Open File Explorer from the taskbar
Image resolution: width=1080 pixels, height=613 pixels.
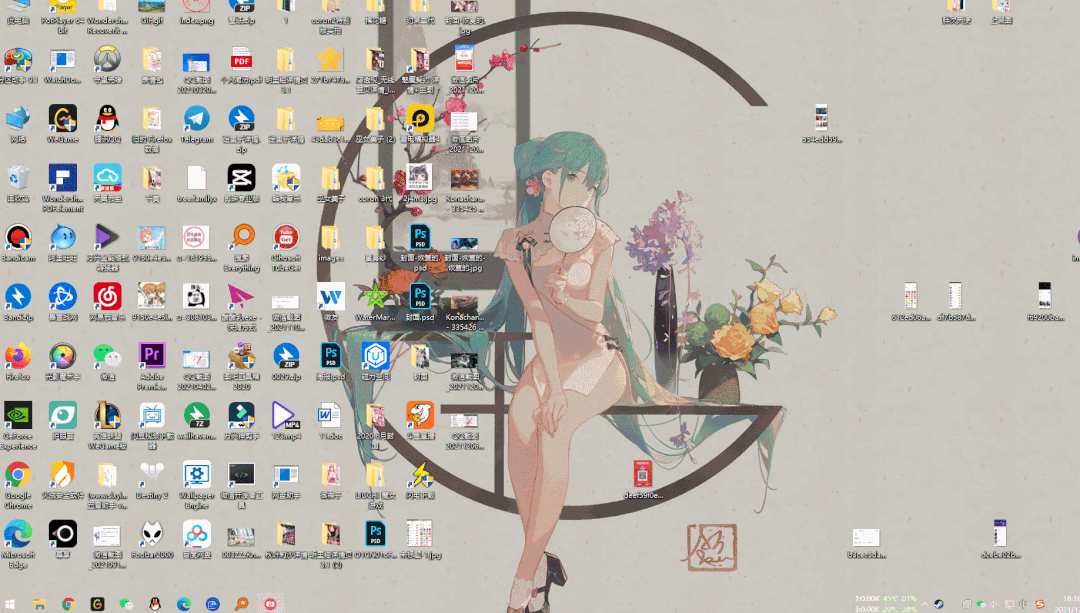tap(39, 604)
